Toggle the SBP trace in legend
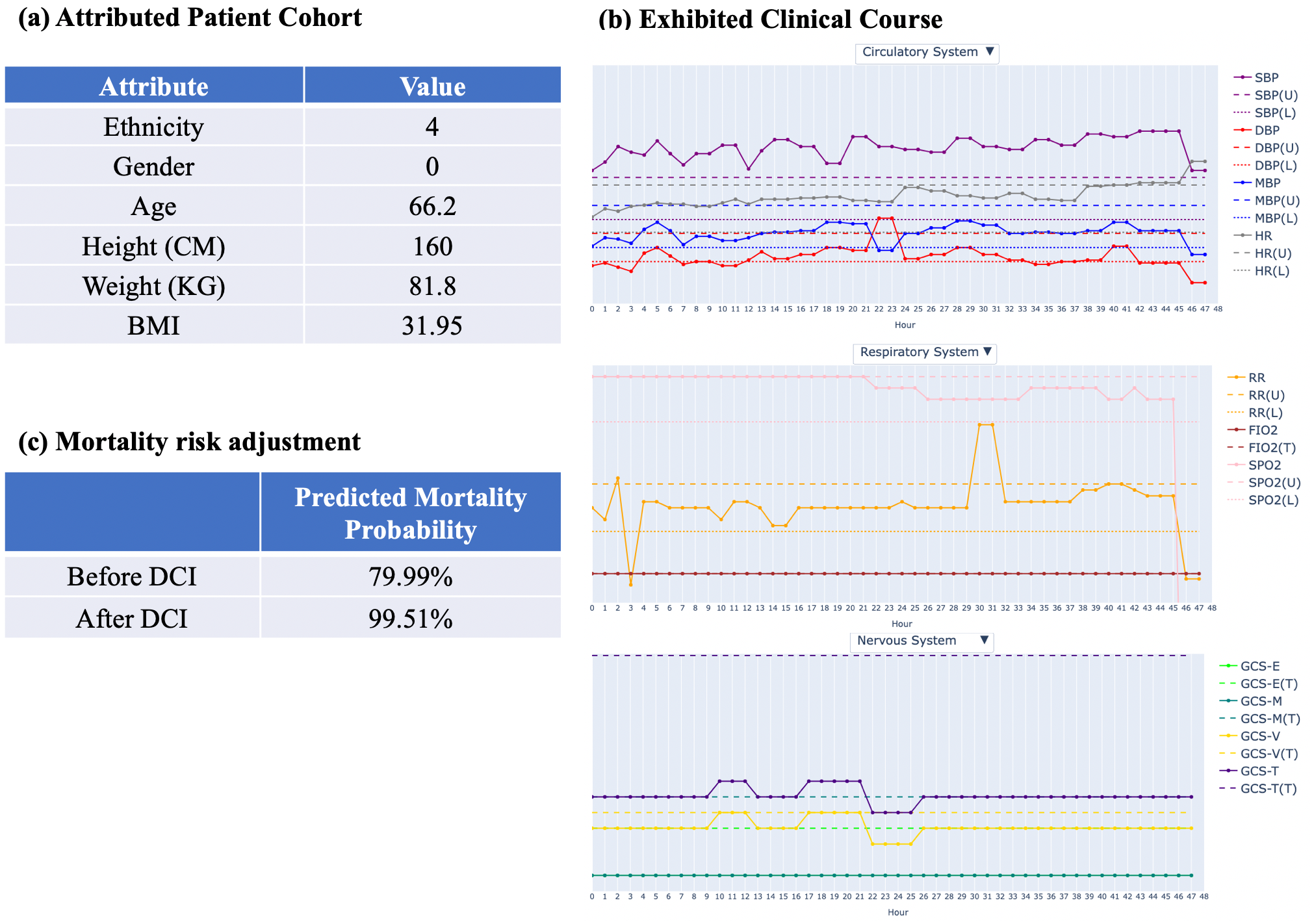 click(x=1266, y=78)
